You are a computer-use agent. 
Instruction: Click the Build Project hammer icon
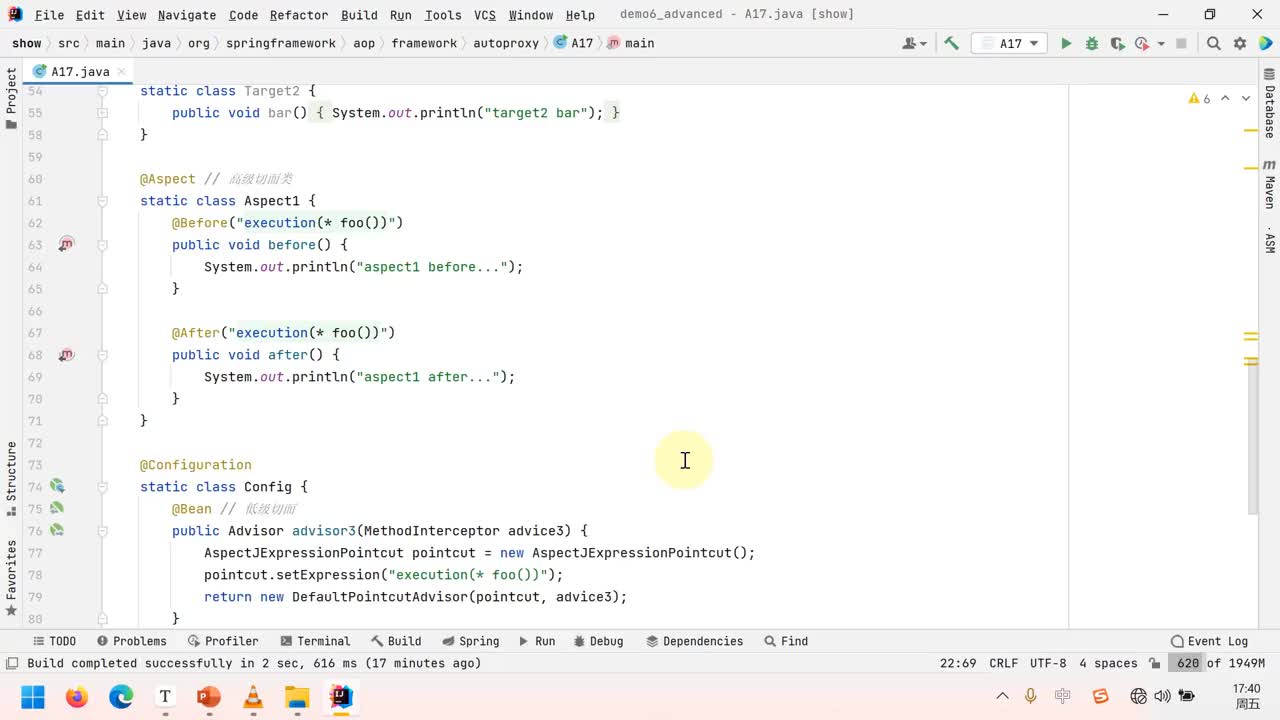951,43
